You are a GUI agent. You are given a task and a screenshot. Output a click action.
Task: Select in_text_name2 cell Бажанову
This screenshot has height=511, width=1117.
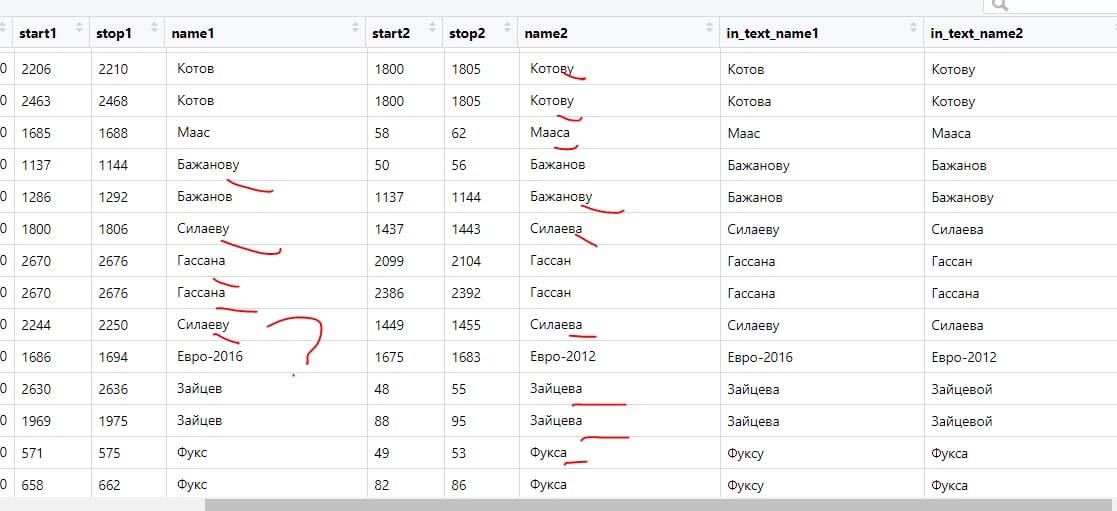coord(962,197)
